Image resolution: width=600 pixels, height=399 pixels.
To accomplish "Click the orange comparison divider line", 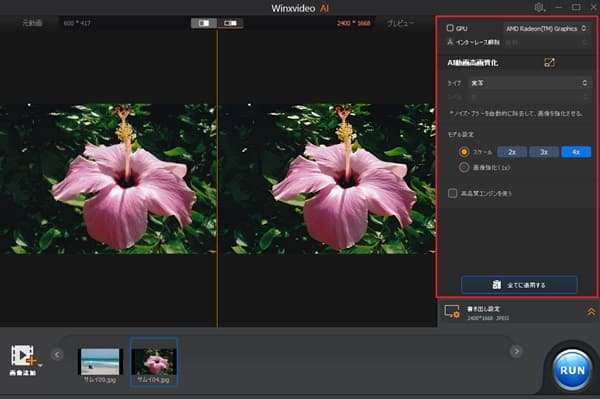I will [x=217, y=179].
